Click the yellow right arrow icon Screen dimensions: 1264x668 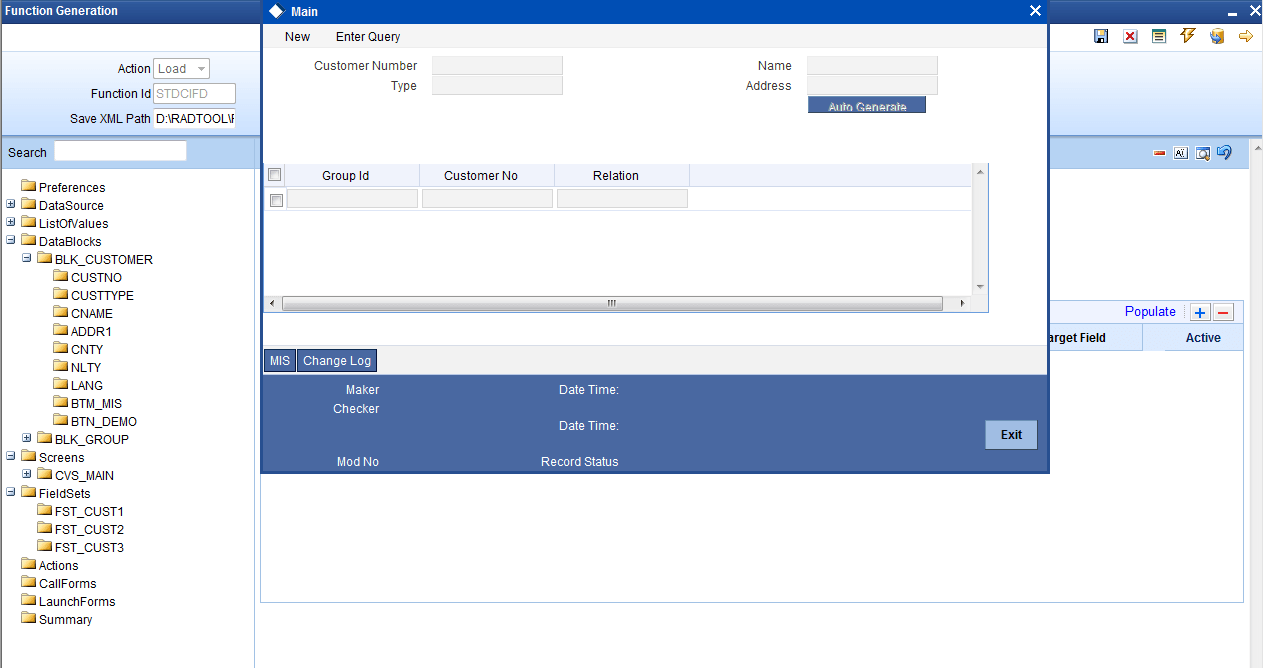1246,36
